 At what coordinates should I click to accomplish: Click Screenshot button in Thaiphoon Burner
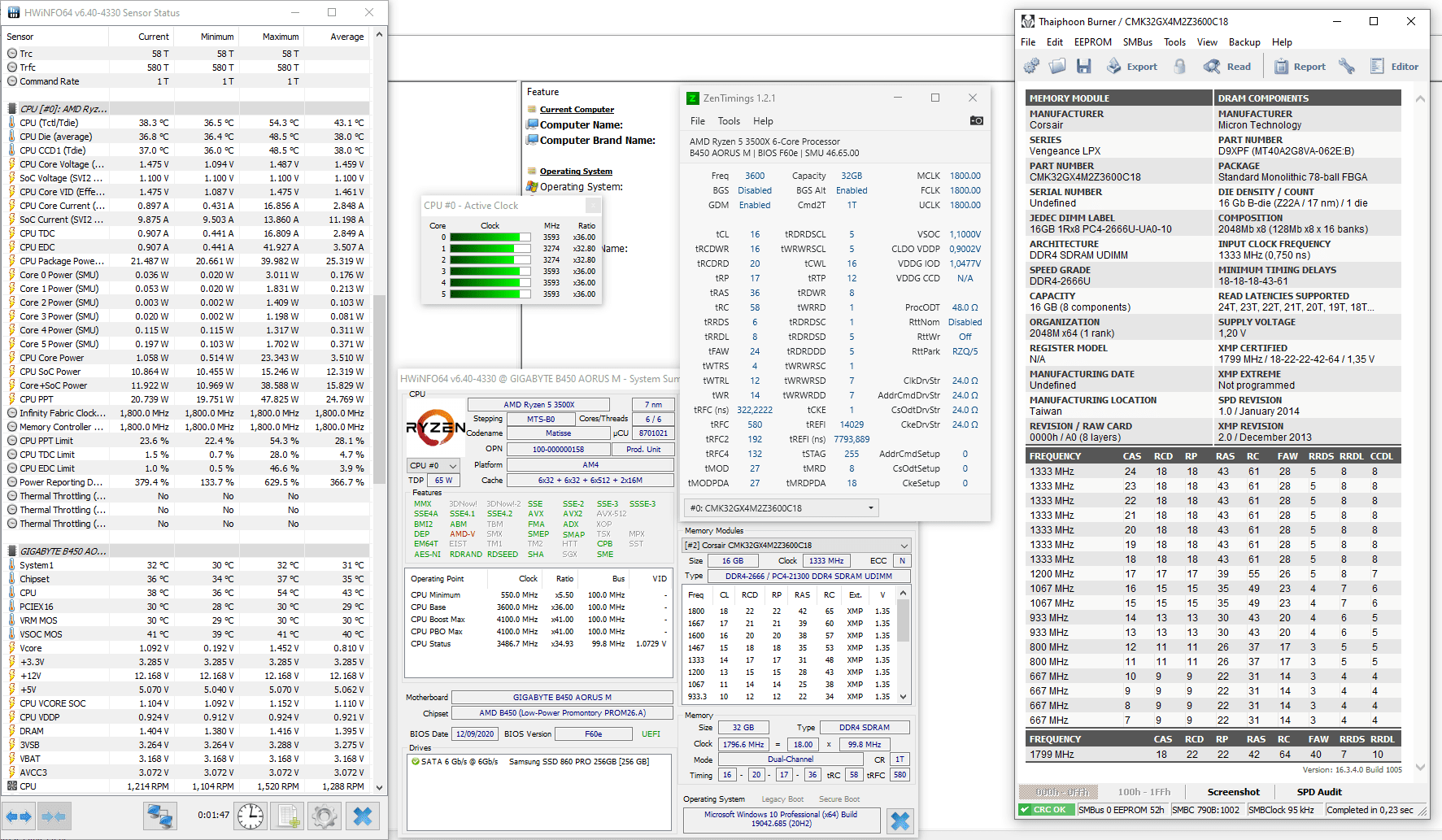(x=1233, y=792)
